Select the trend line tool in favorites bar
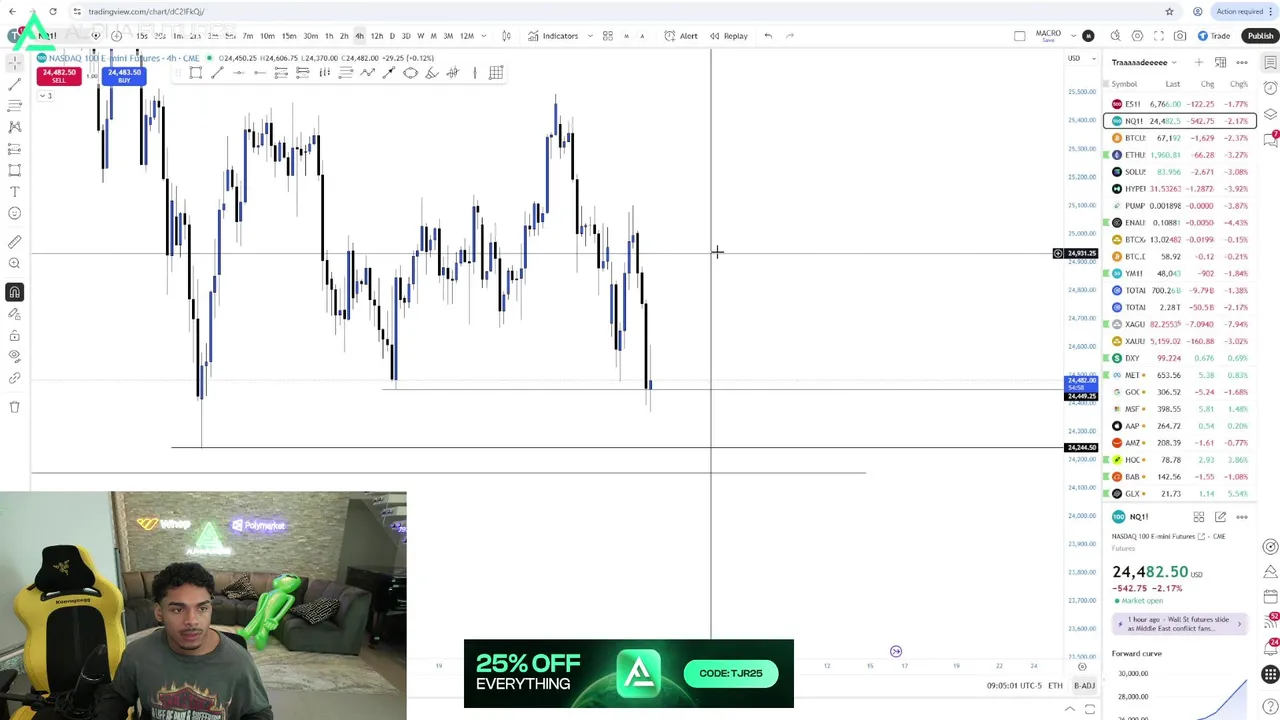 coord(217,72)
